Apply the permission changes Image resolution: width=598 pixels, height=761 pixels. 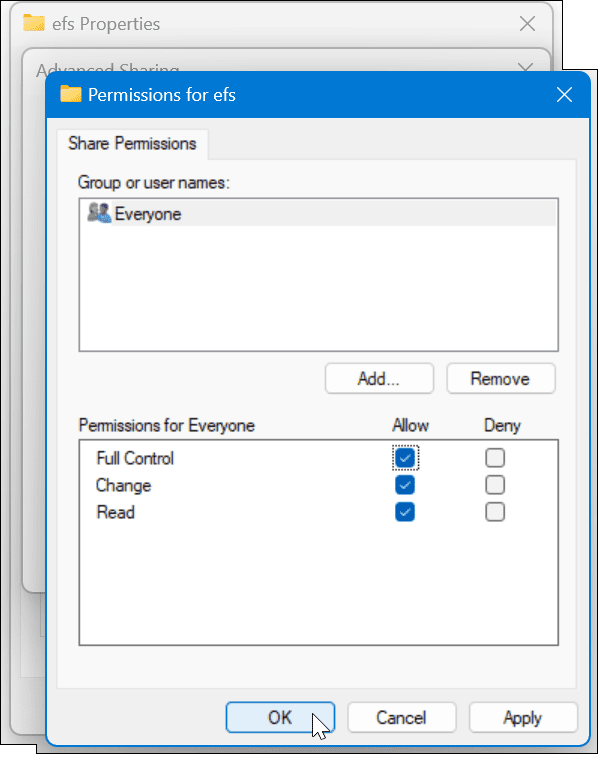tap(523, 717)
